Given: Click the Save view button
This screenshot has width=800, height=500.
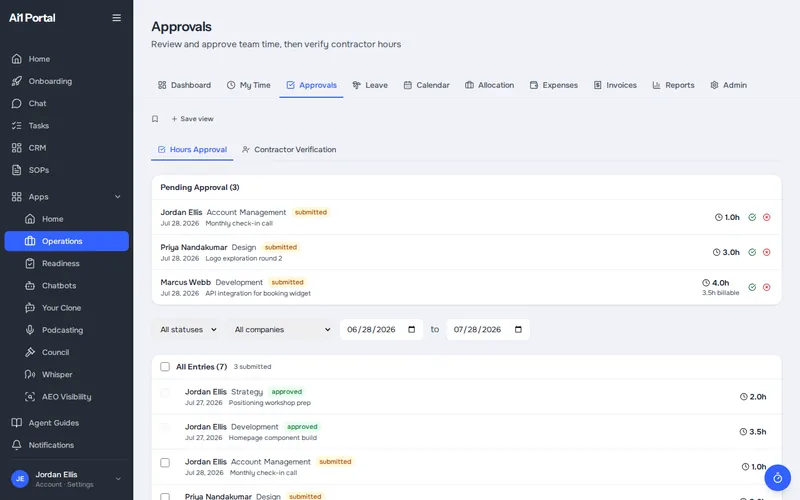Looking at the screenshot, I should coord(192,119).
